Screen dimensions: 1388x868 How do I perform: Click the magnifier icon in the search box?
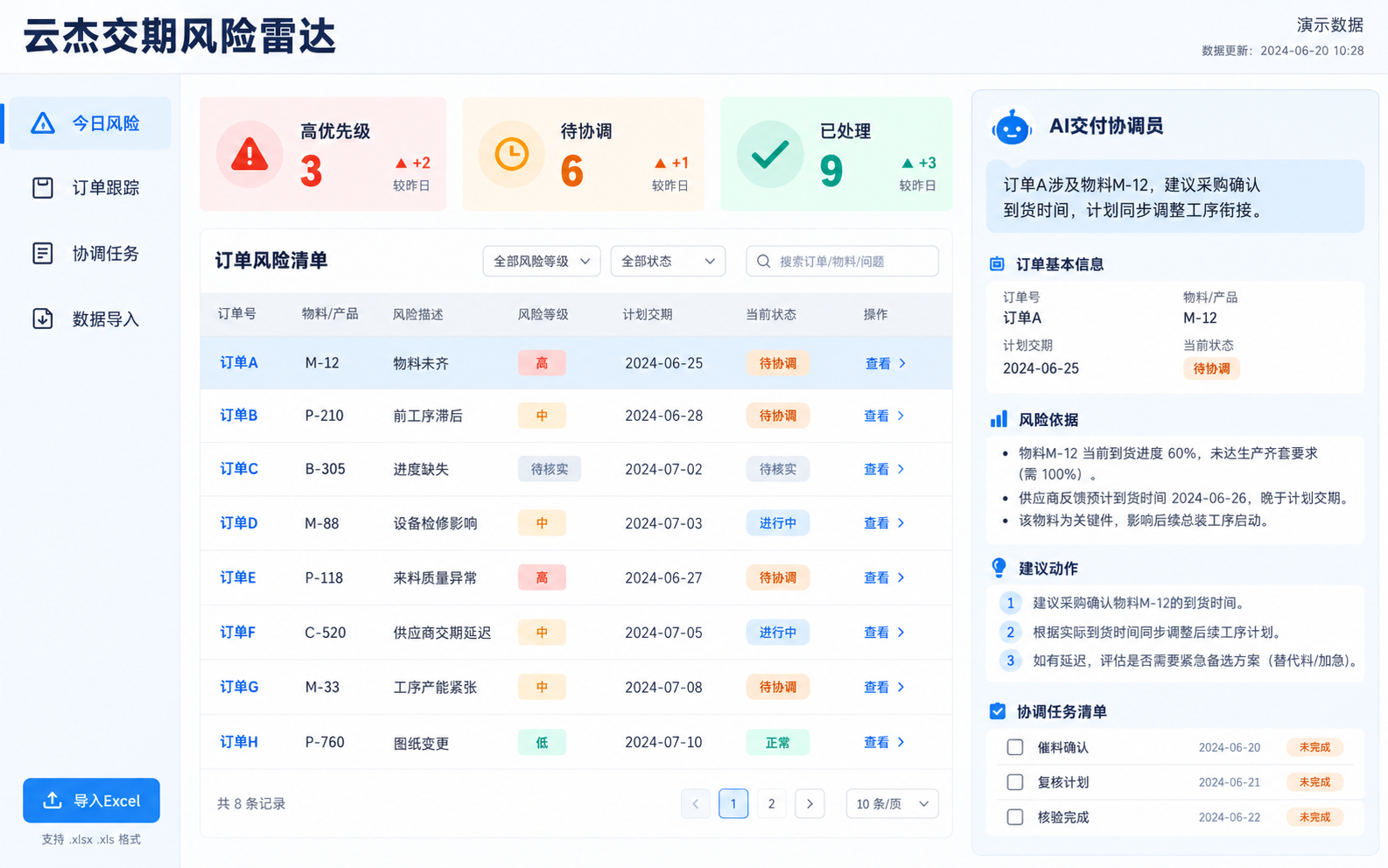point(764,262)
